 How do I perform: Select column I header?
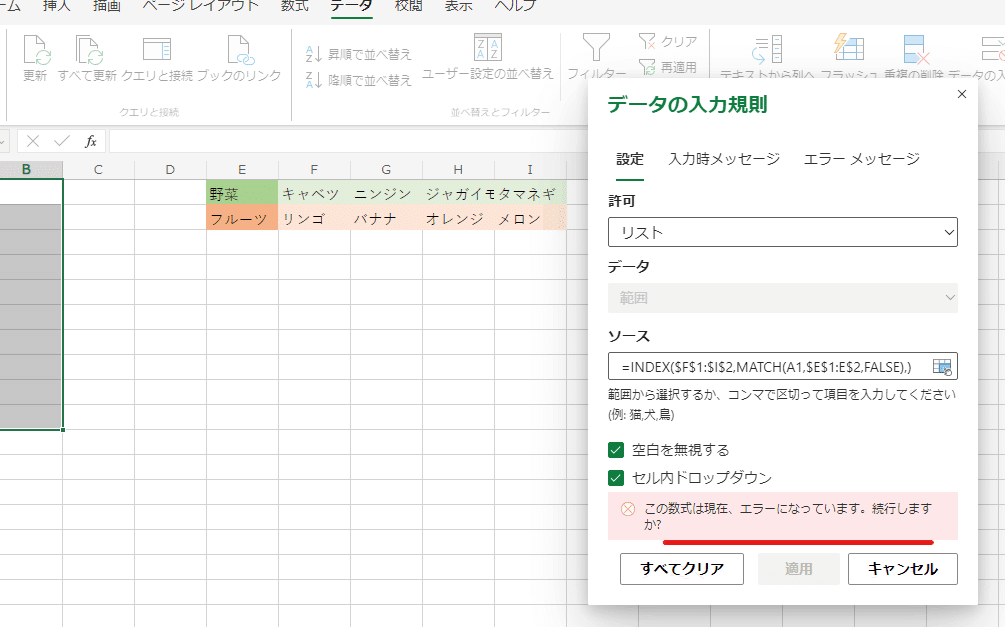[530, 169]
